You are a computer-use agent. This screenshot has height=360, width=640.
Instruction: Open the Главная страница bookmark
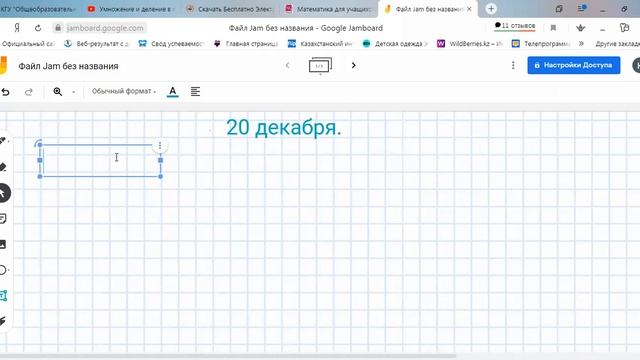[x=247, y=44]
